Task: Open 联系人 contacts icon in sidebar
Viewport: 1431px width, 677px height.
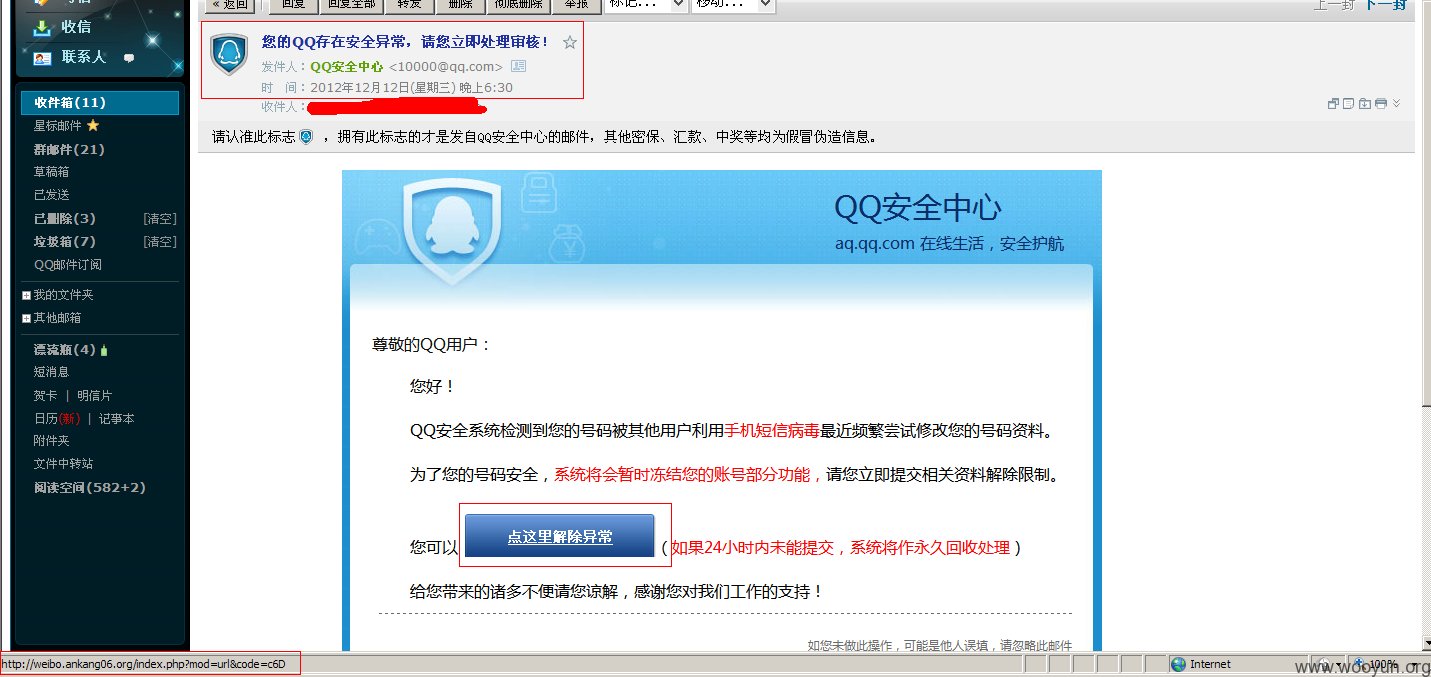Action: tap(41, 58)
